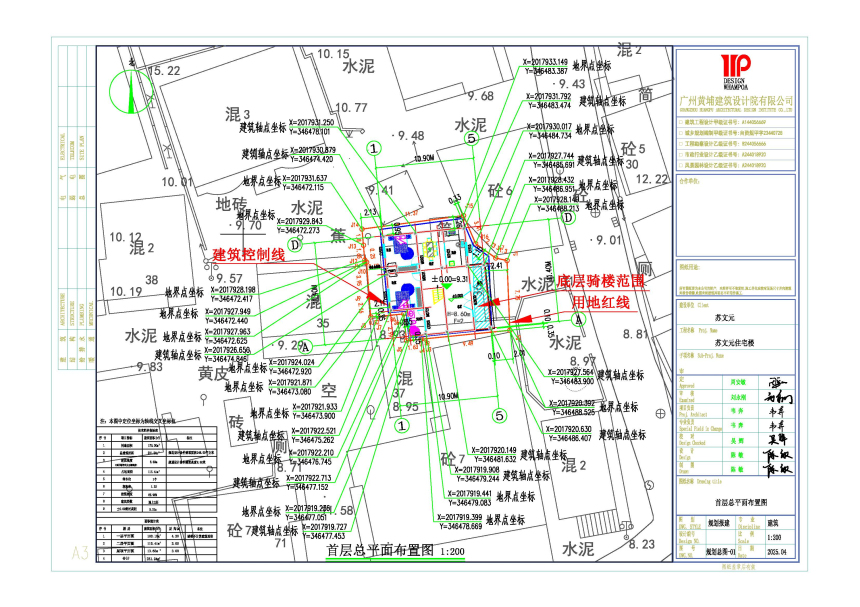Click the elevation value 8.23
Viewport: 860px width, 607px height.
click(x=642, y=544)
